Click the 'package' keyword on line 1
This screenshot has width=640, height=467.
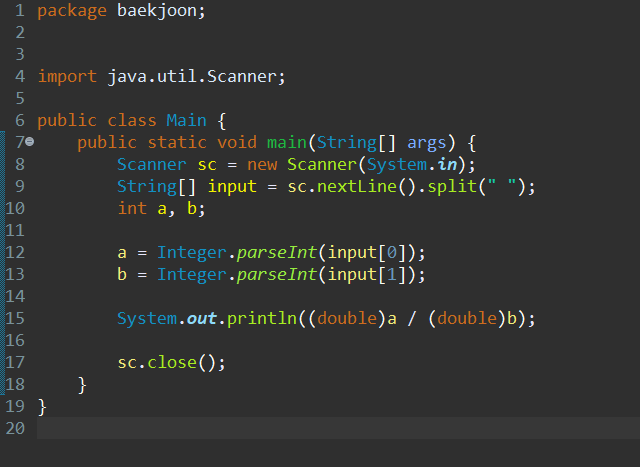point(72,11)
